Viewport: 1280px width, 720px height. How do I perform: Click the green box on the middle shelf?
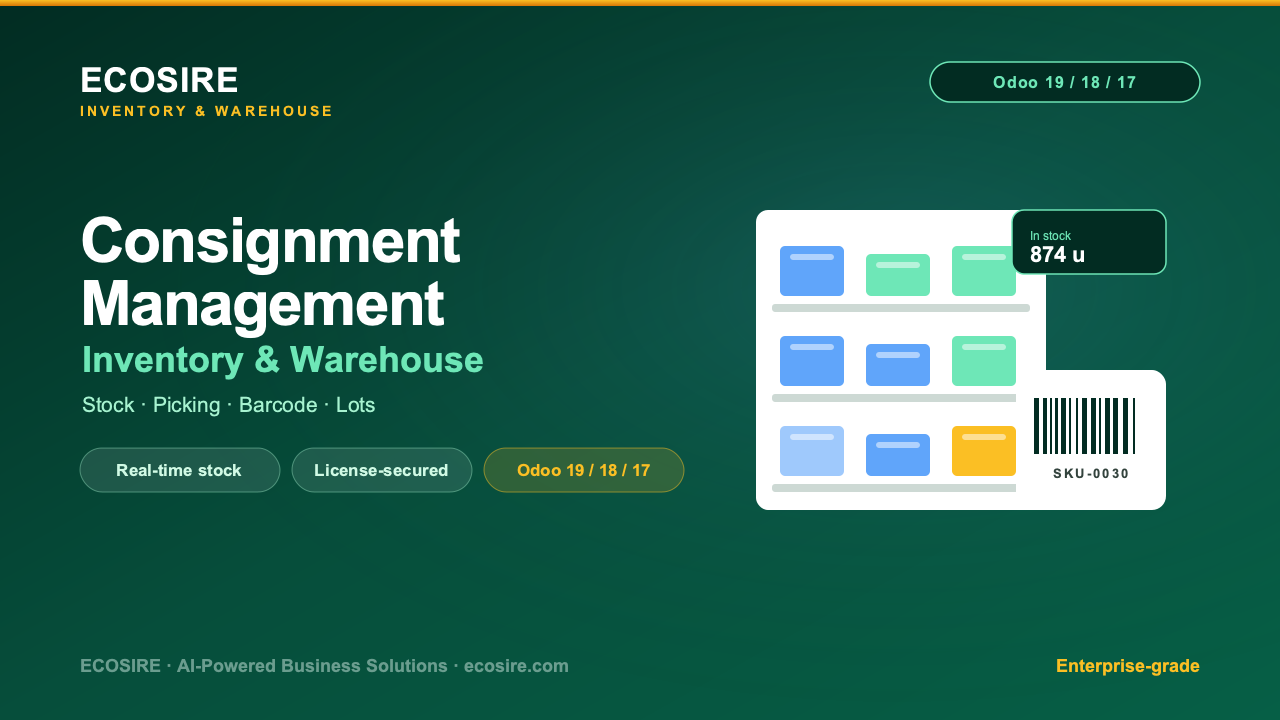[984, 361]
